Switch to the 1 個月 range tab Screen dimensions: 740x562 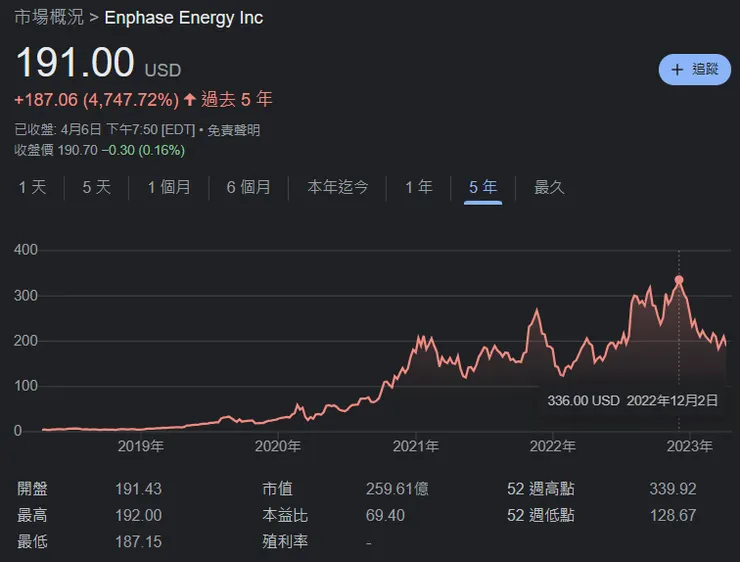click(x=169, y=187)
